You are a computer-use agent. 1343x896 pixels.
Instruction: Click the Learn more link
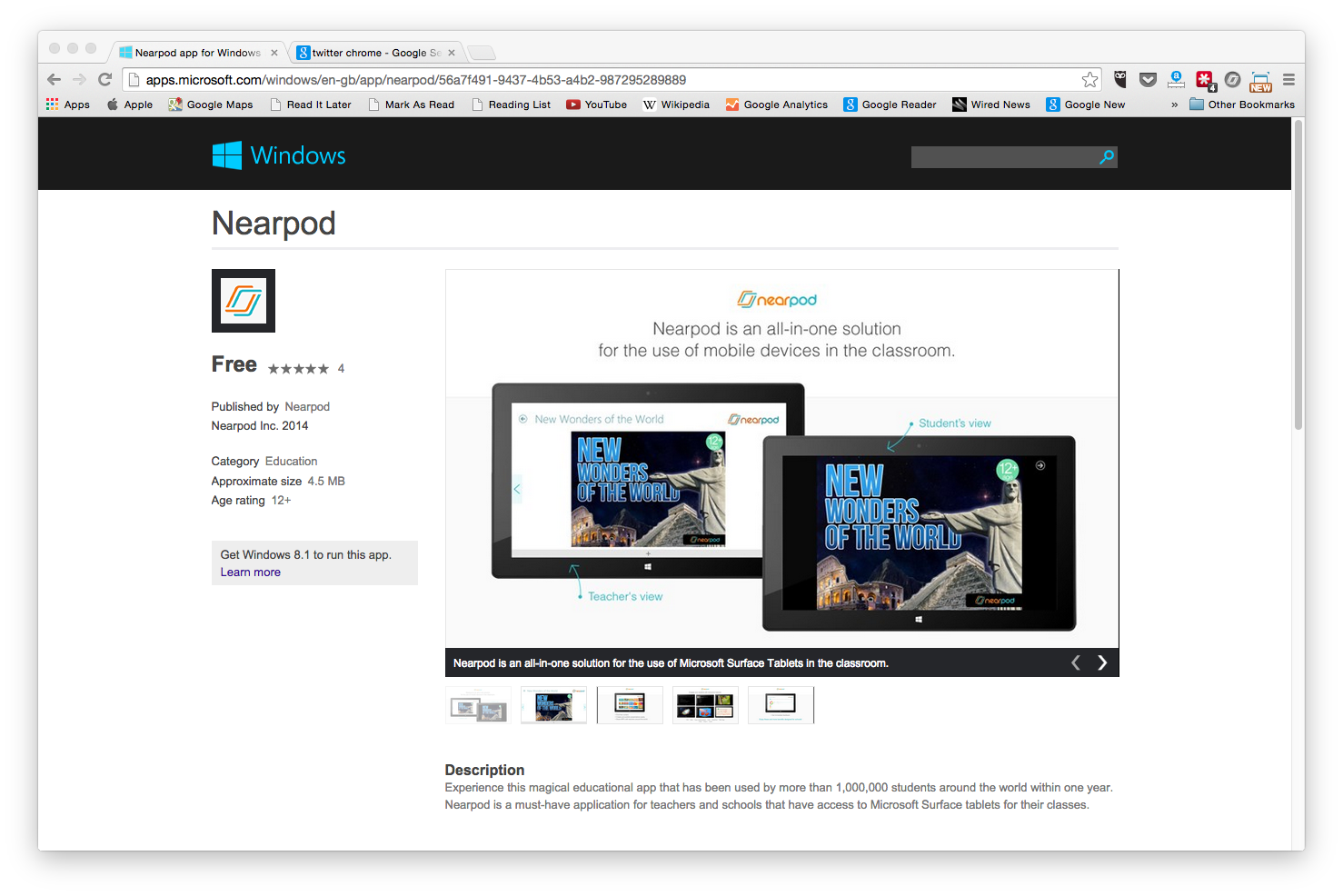click(x=251, y=572)
